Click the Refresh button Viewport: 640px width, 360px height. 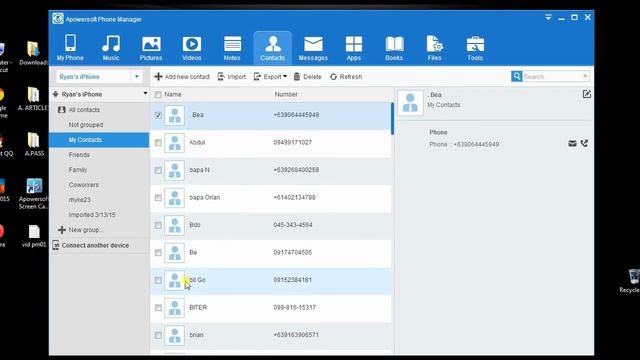point(346,77)
